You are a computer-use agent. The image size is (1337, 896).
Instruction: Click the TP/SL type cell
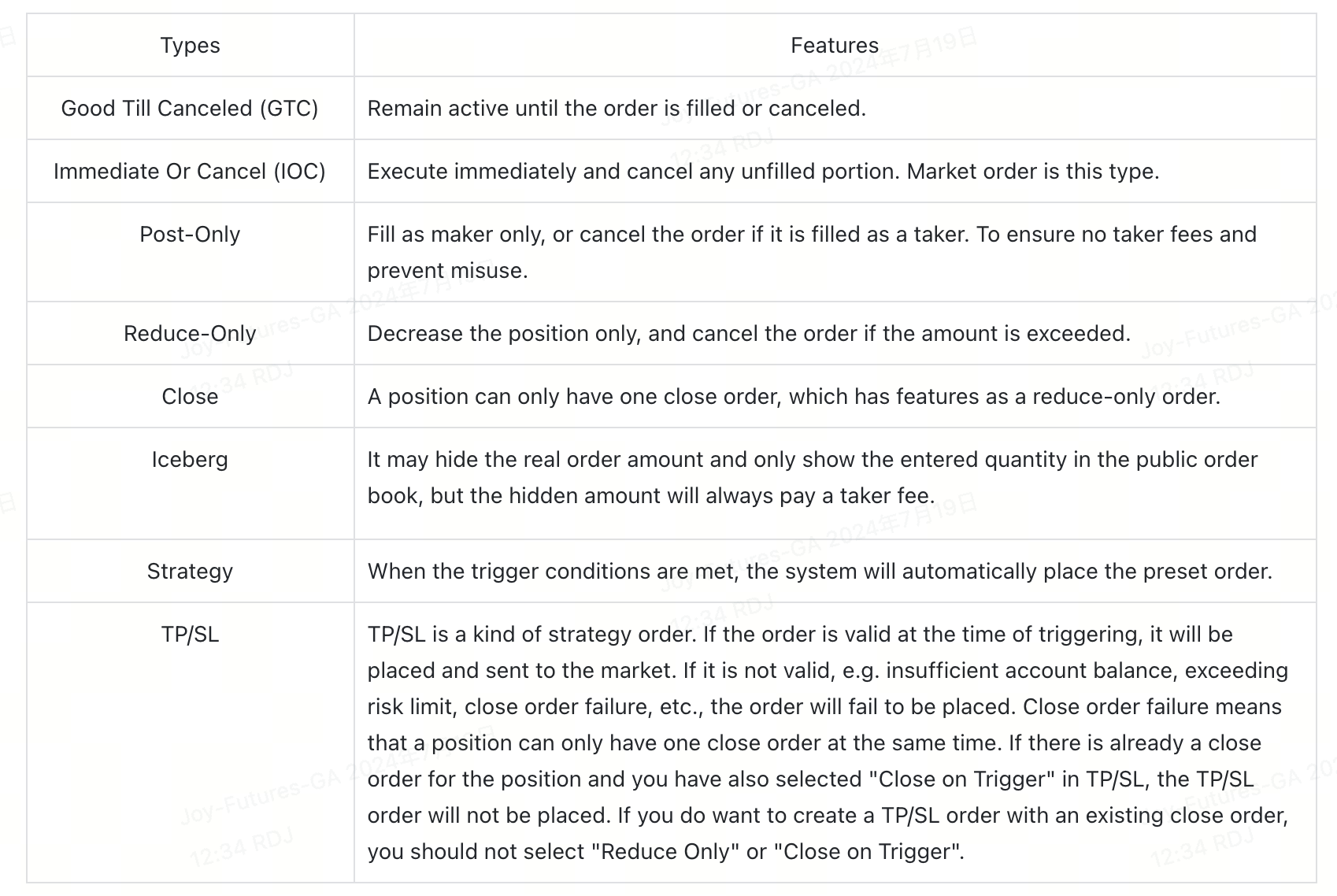tap(190, 635)
